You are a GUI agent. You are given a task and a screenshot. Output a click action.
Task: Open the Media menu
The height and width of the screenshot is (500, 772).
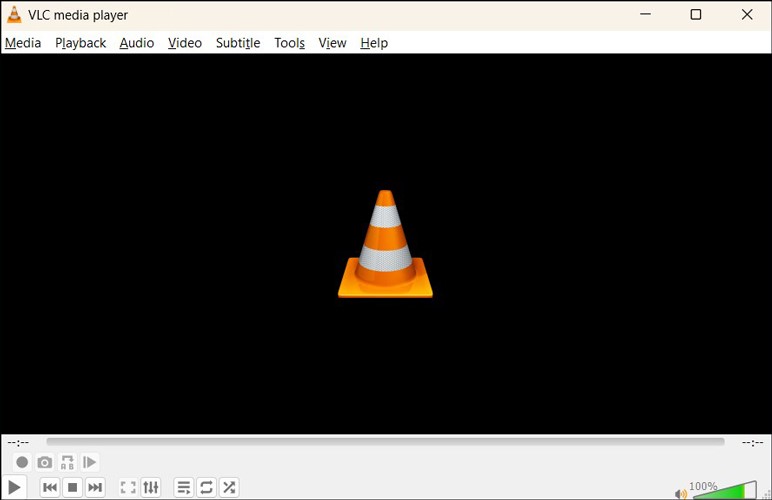pyautogui.click(x=23, y=43)
